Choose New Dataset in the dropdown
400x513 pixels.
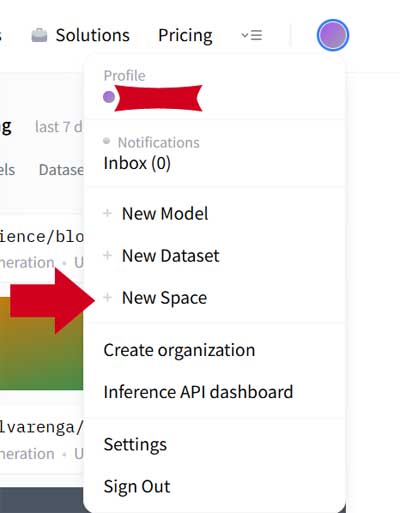171,256
